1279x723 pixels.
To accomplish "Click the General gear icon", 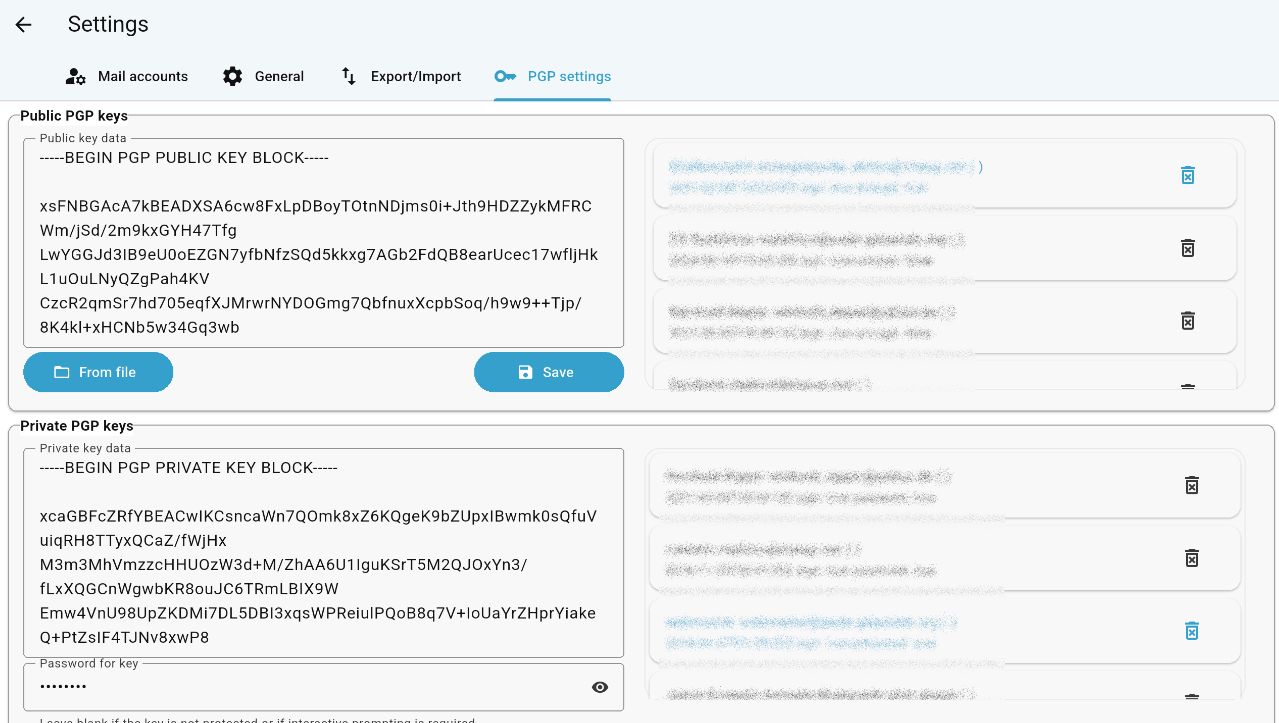I will 233,76.
